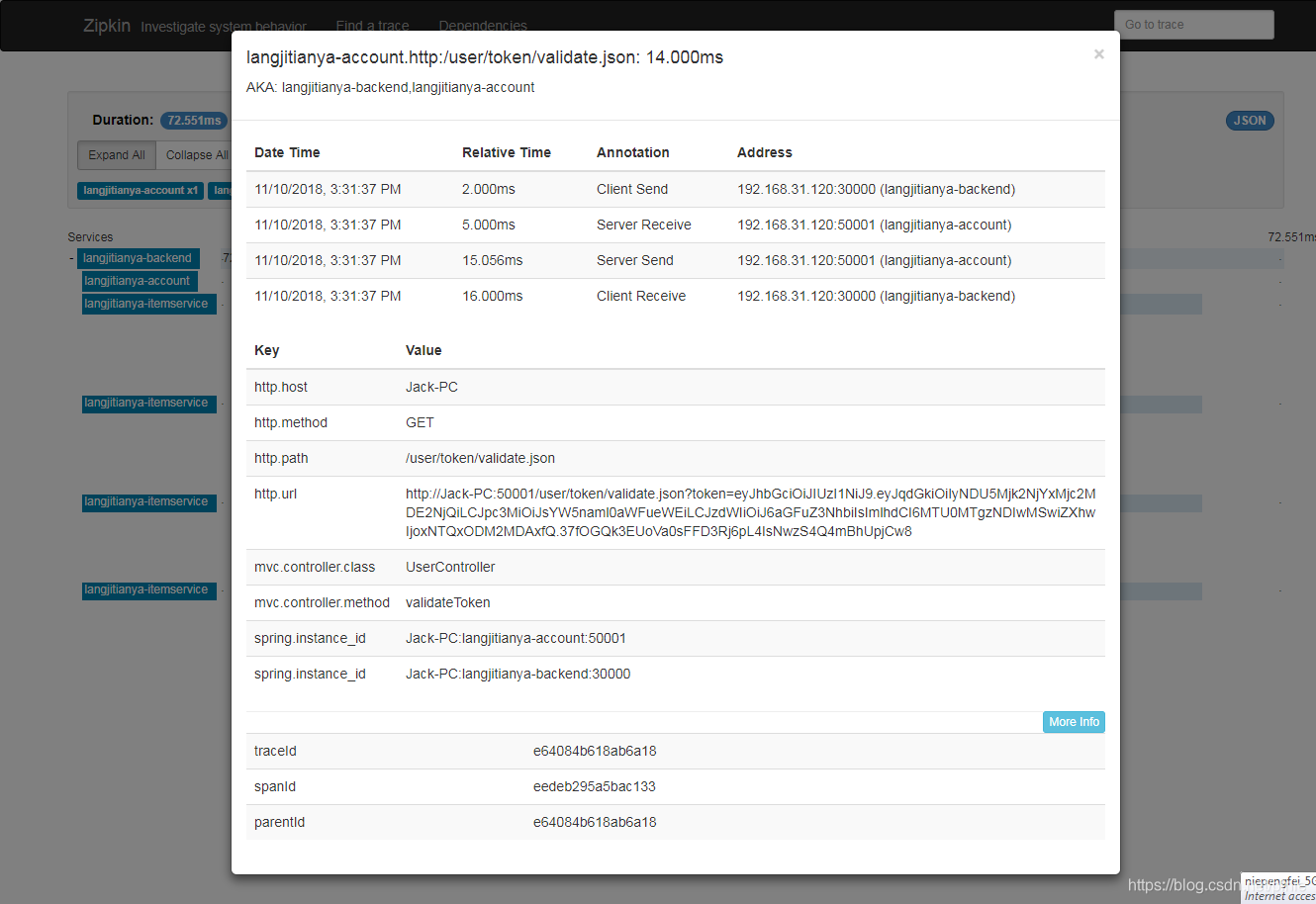Click the Value column header
Image resolution: width=1316 pixels, height=904 pixels.
[423, 350]
